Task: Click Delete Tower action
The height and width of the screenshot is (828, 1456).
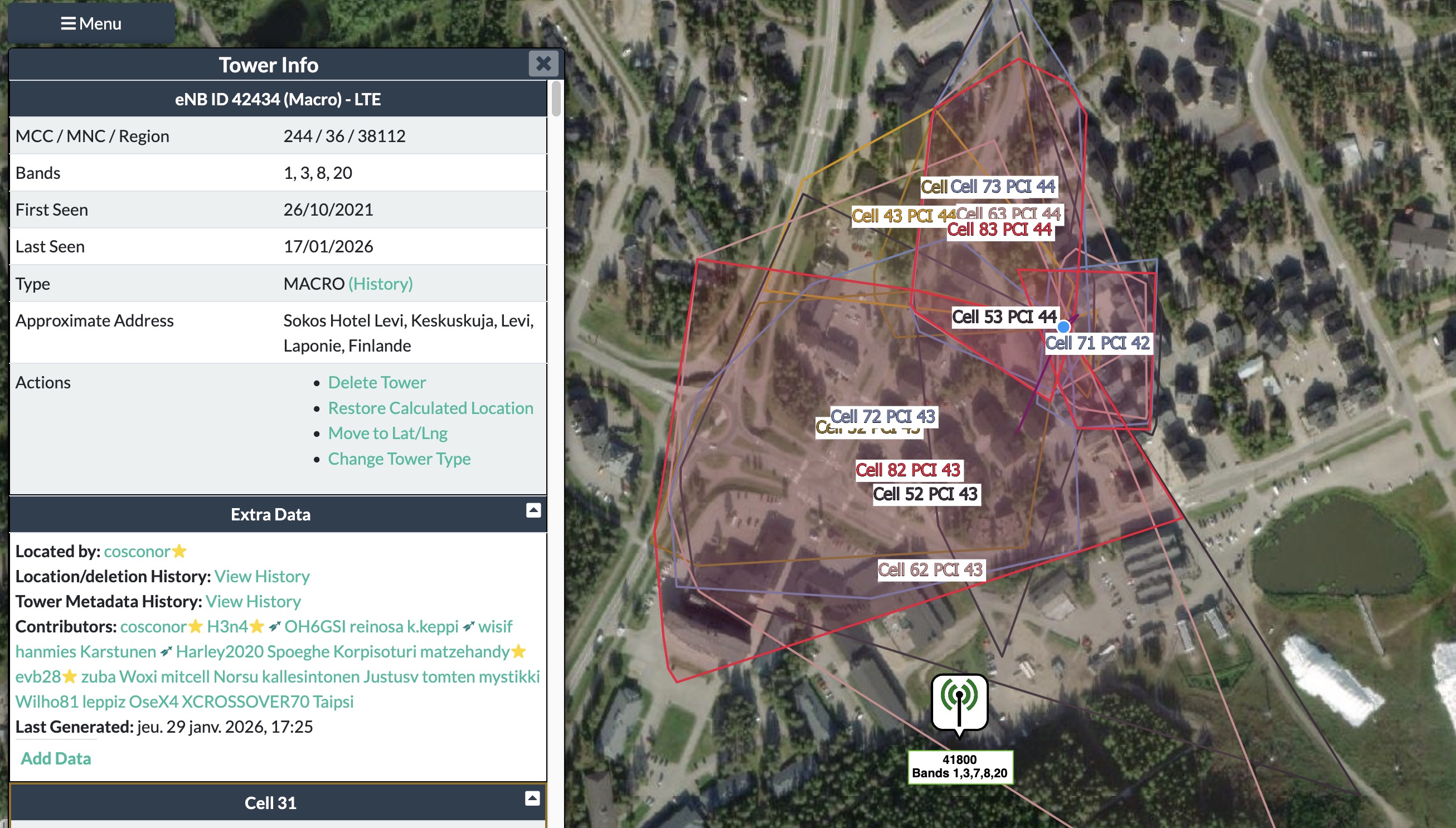Action: [376, 382]
